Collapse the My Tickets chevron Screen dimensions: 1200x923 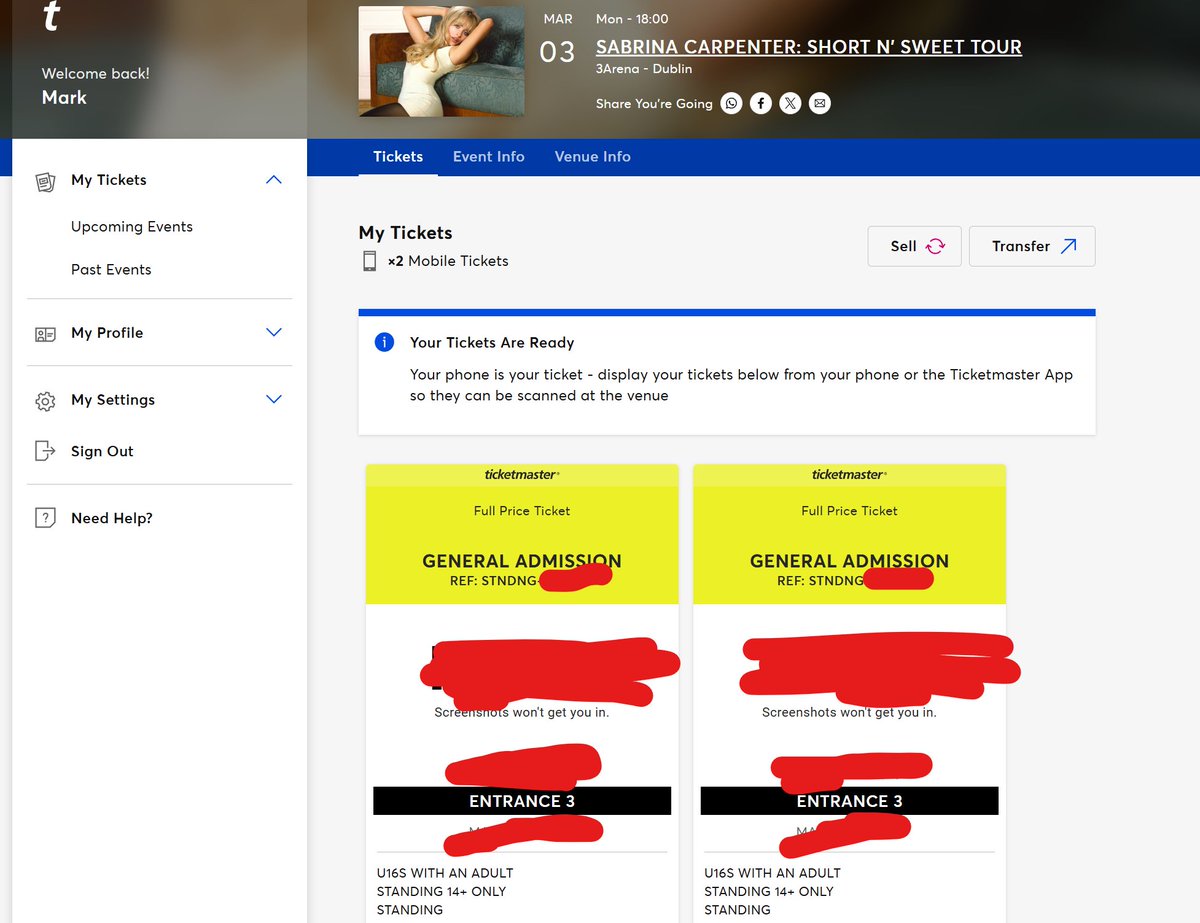274,180
